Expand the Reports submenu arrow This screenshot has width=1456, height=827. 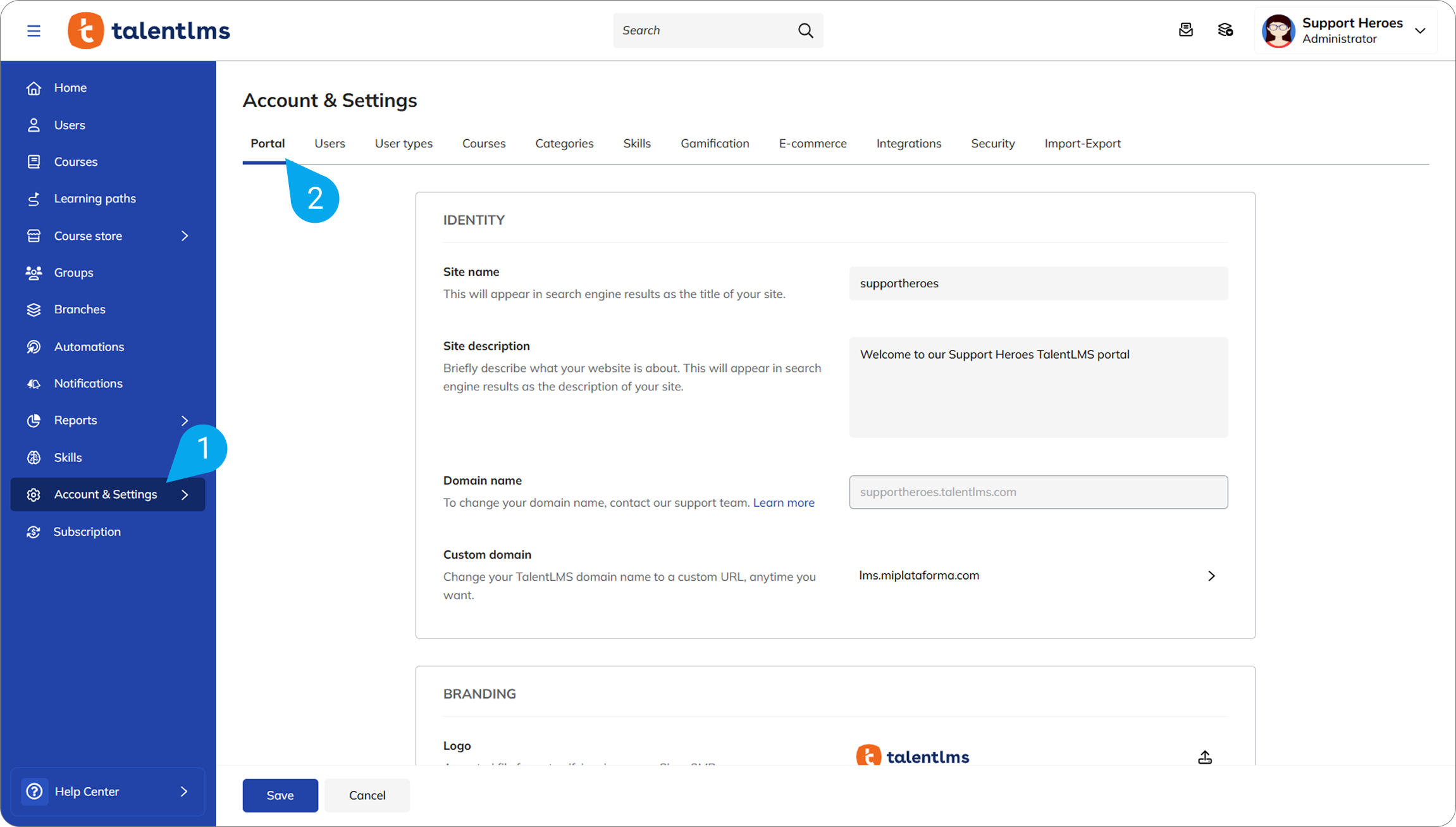[x=185, y=420]
